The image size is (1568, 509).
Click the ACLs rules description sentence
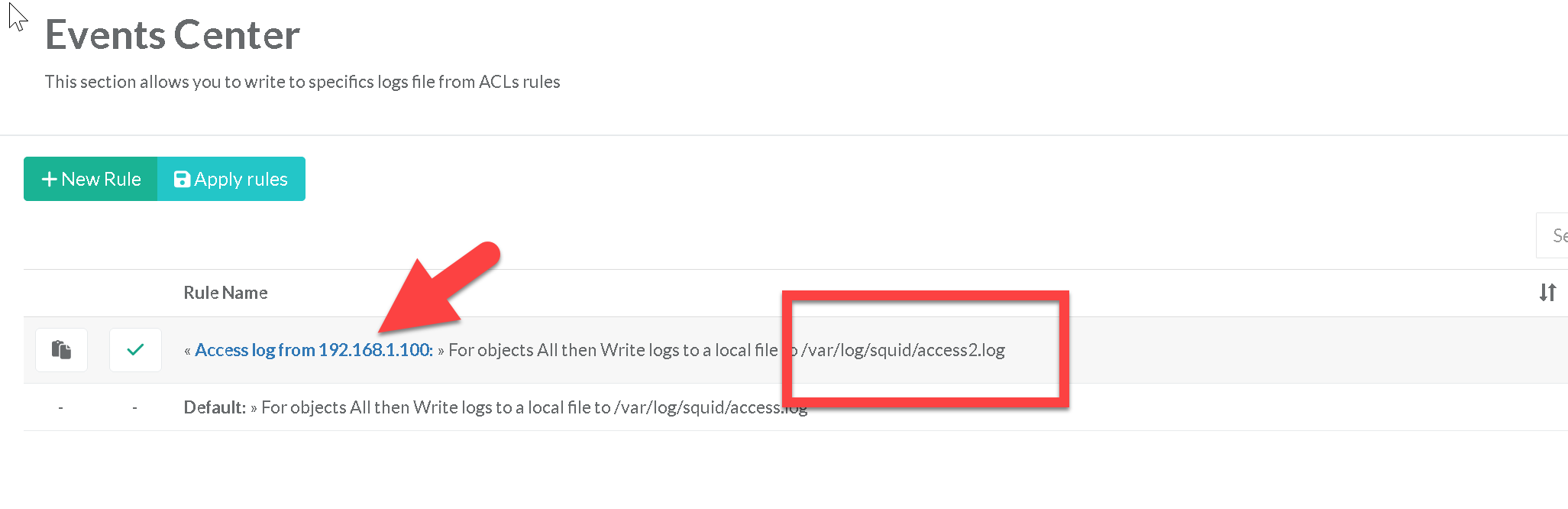tap(302, 82)
